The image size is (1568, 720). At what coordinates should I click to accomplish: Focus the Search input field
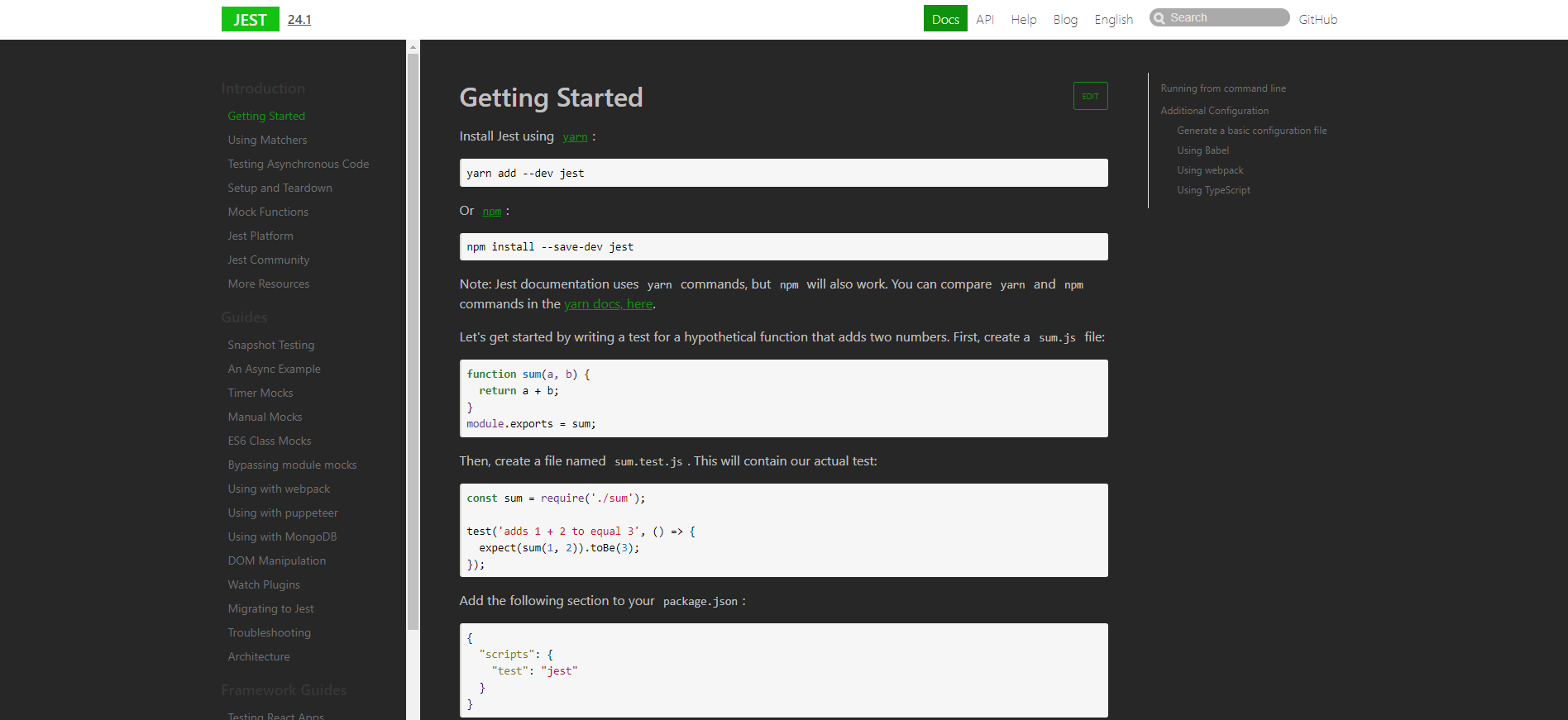pos(1220,17)
